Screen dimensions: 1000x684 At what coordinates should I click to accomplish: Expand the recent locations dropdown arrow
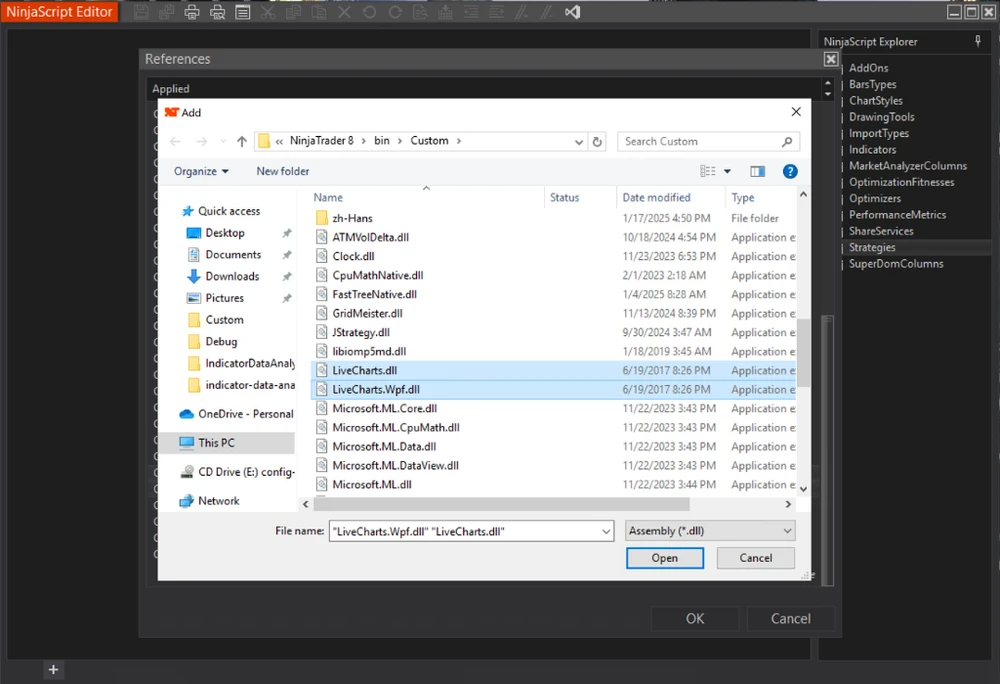point(223,142)
